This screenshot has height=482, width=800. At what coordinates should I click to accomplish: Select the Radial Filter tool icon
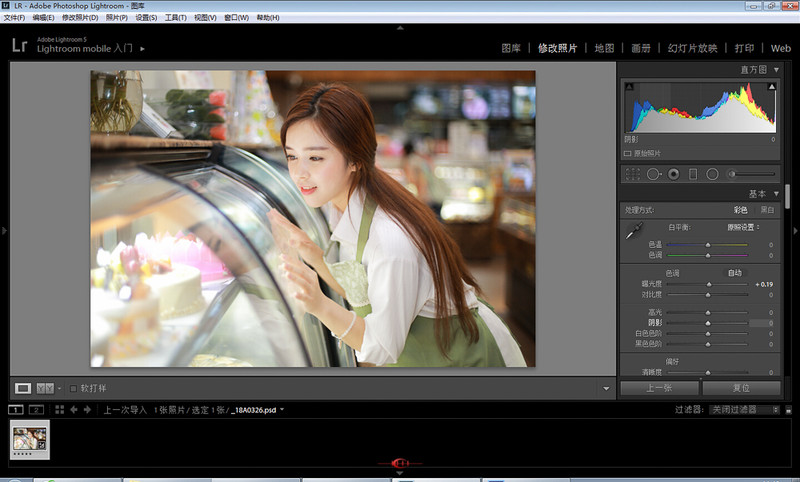(712, 174)
